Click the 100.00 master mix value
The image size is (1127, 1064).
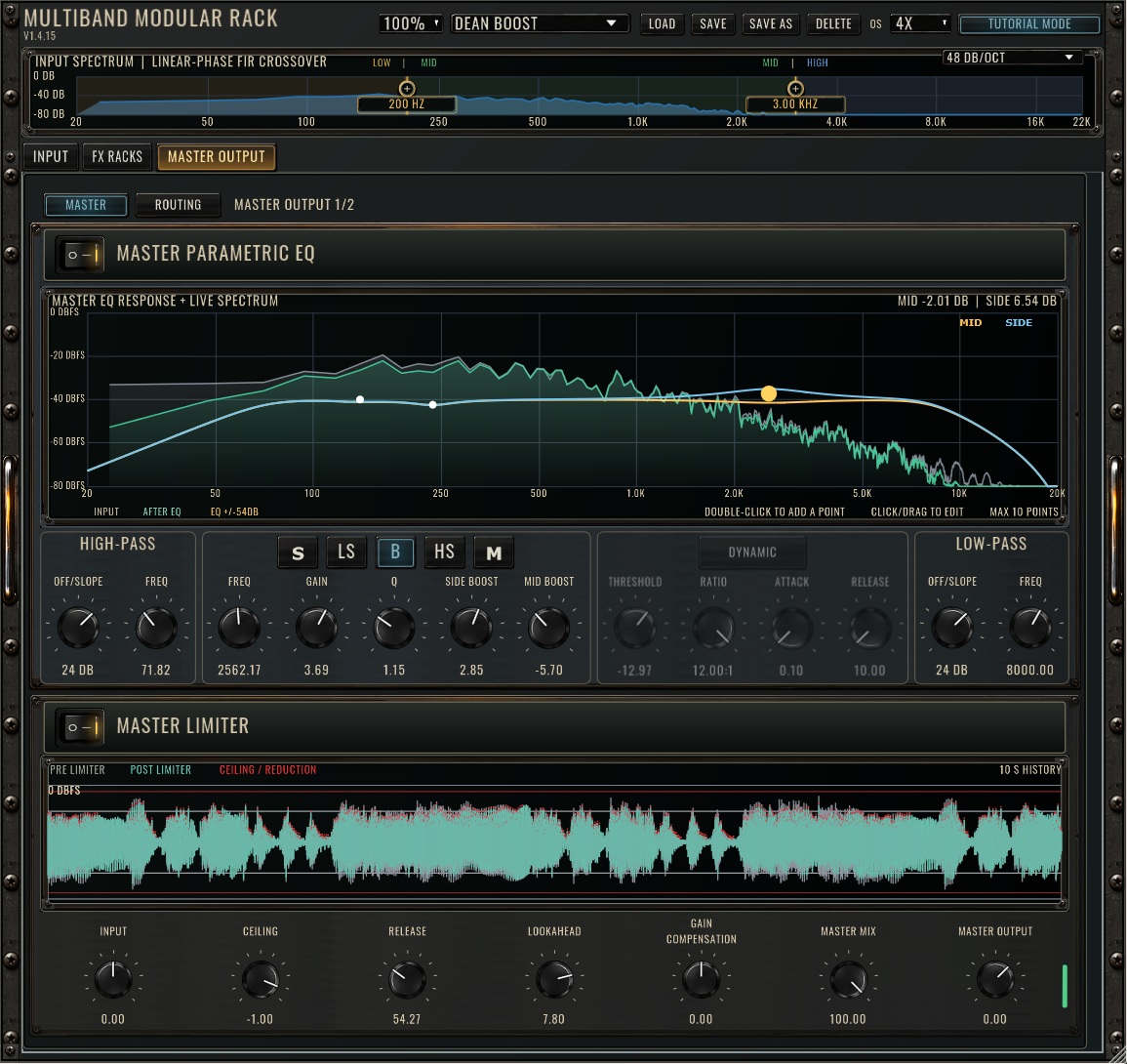[x=848, y=1019]
